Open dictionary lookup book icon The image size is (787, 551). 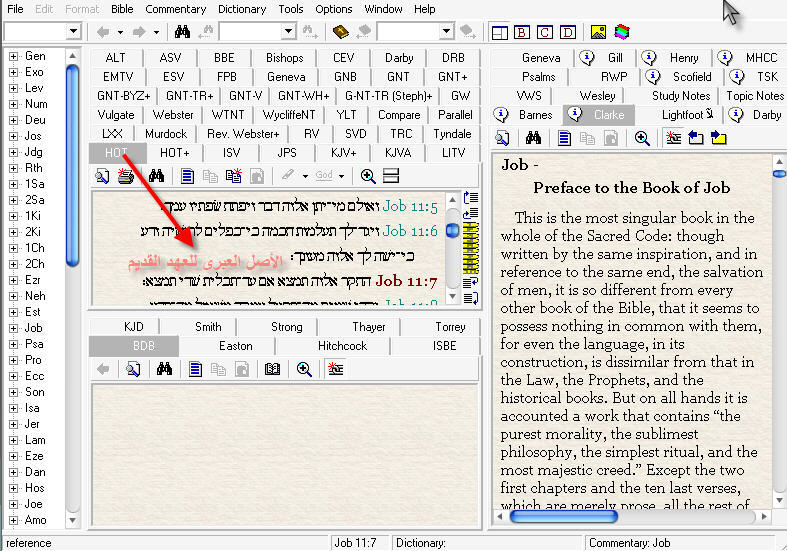click(273, 370)
